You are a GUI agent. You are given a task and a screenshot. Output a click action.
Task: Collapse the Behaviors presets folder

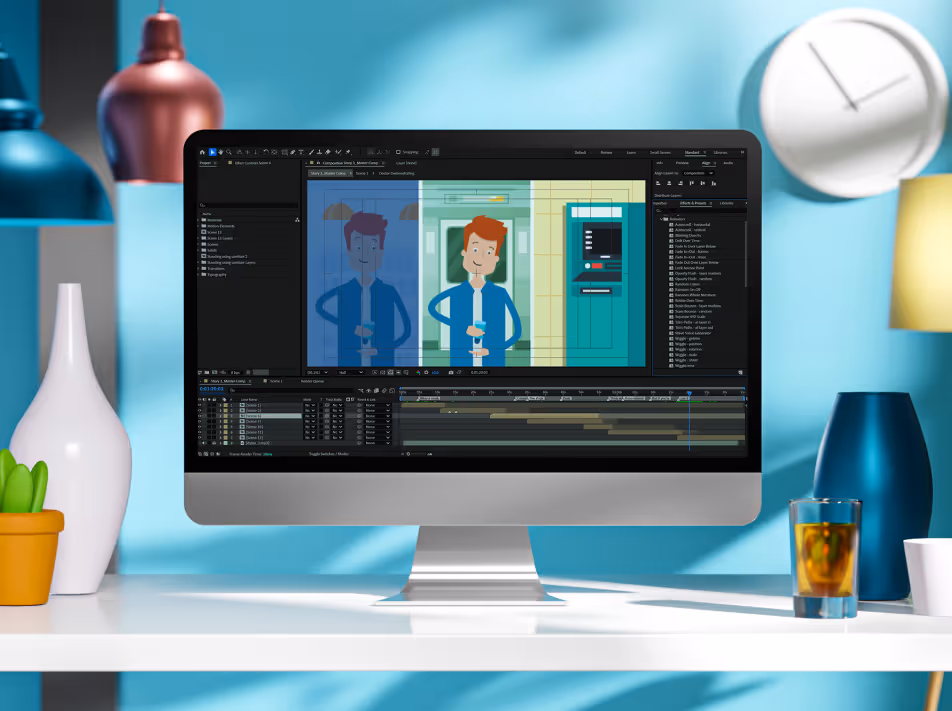click(x=661, y=219)
